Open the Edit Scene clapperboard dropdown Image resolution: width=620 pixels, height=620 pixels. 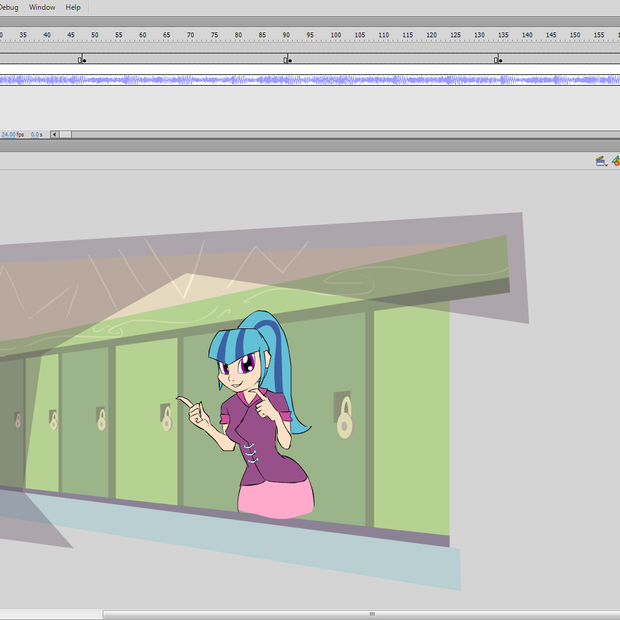(x=601, y=160)
